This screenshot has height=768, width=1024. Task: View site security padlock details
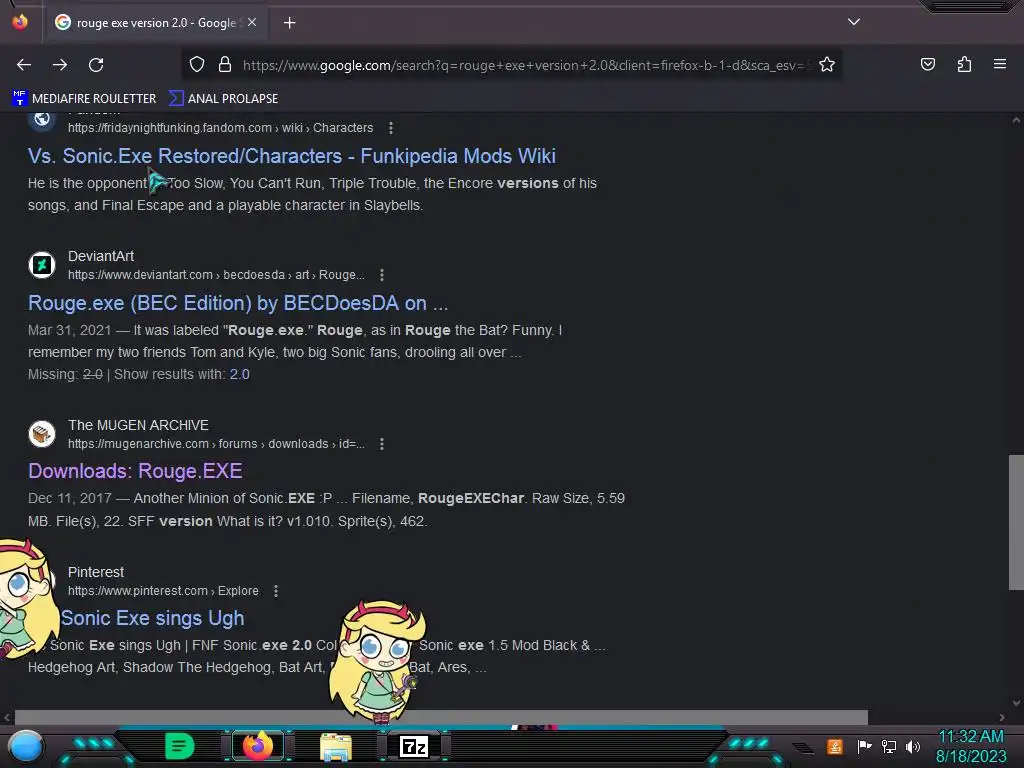coord(225,64)
